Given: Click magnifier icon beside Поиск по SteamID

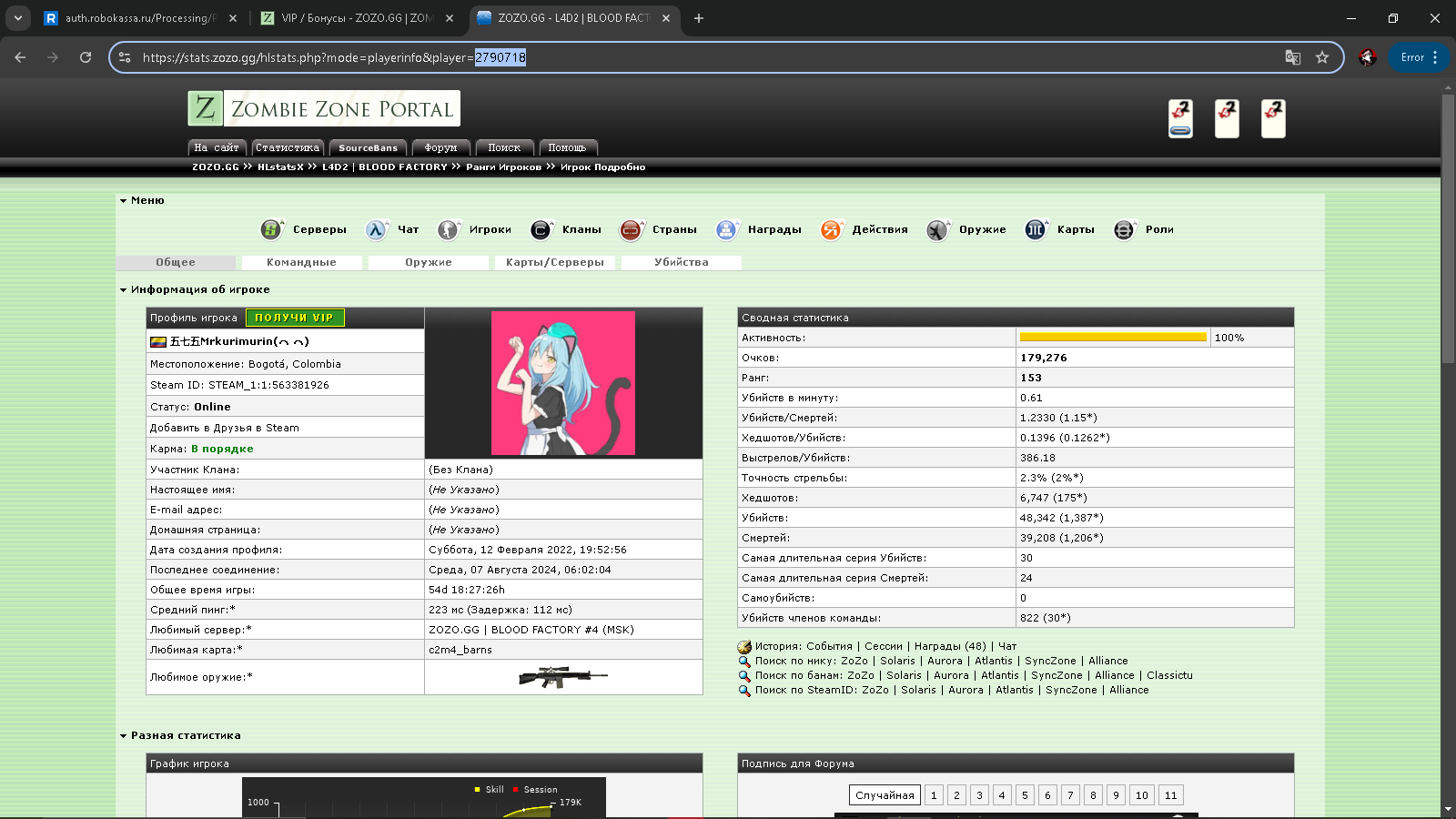Looking at the screenshot, I should [x=744, y=691].
